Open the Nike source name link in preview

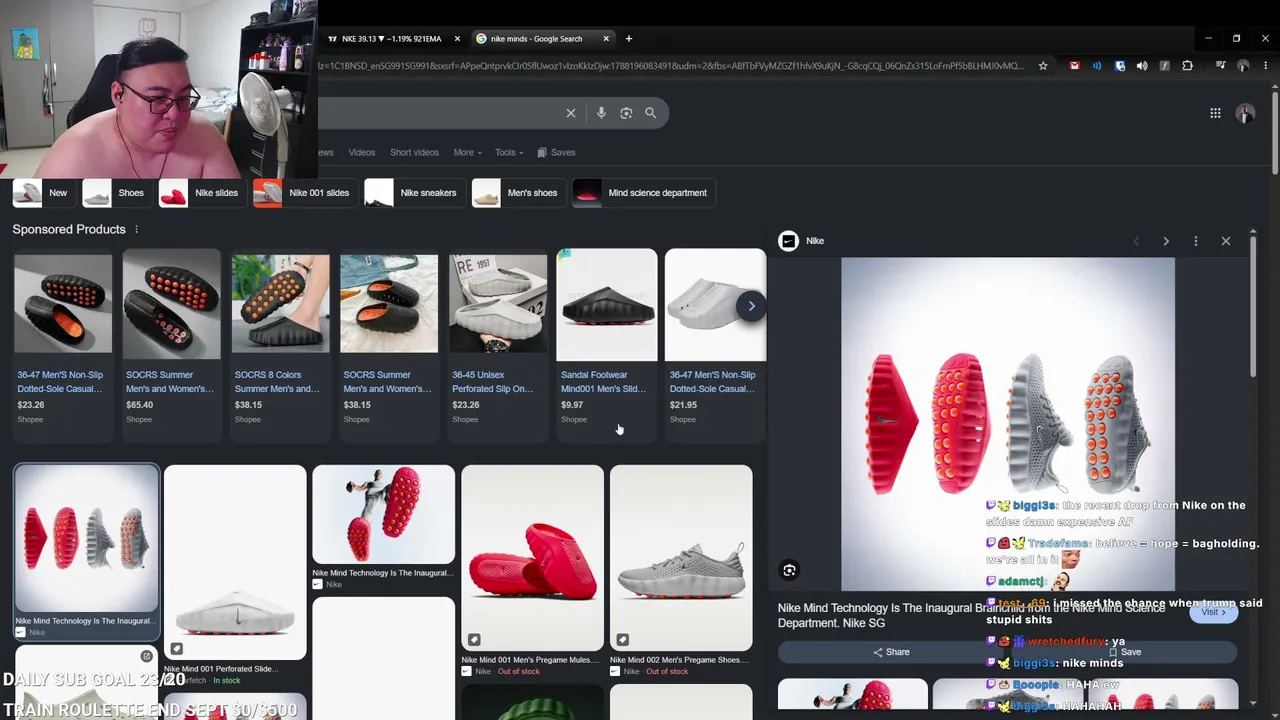[815, 241]
